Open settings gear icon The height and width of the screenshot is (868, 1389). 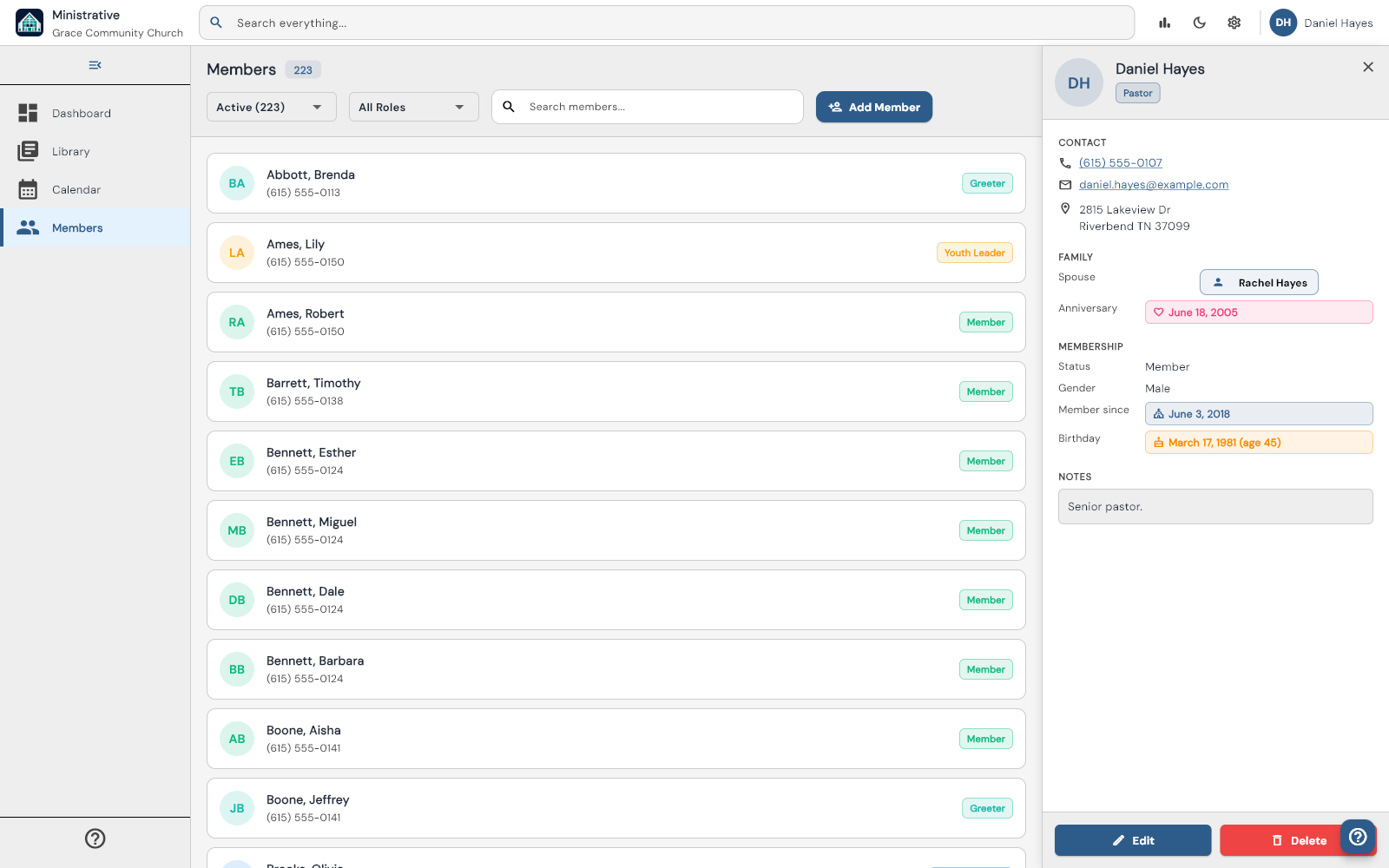[1234, 23]
